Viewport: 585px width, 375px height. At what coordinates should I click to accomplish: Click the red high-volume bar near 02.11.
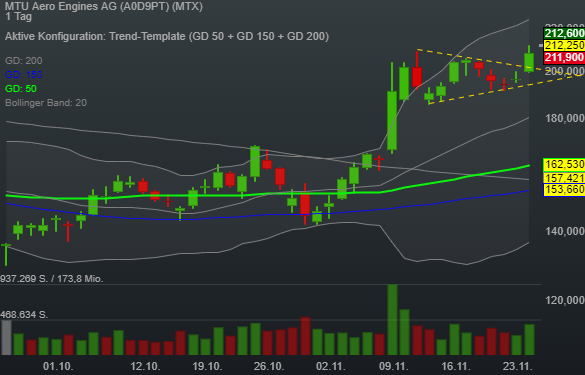point(306,336)
